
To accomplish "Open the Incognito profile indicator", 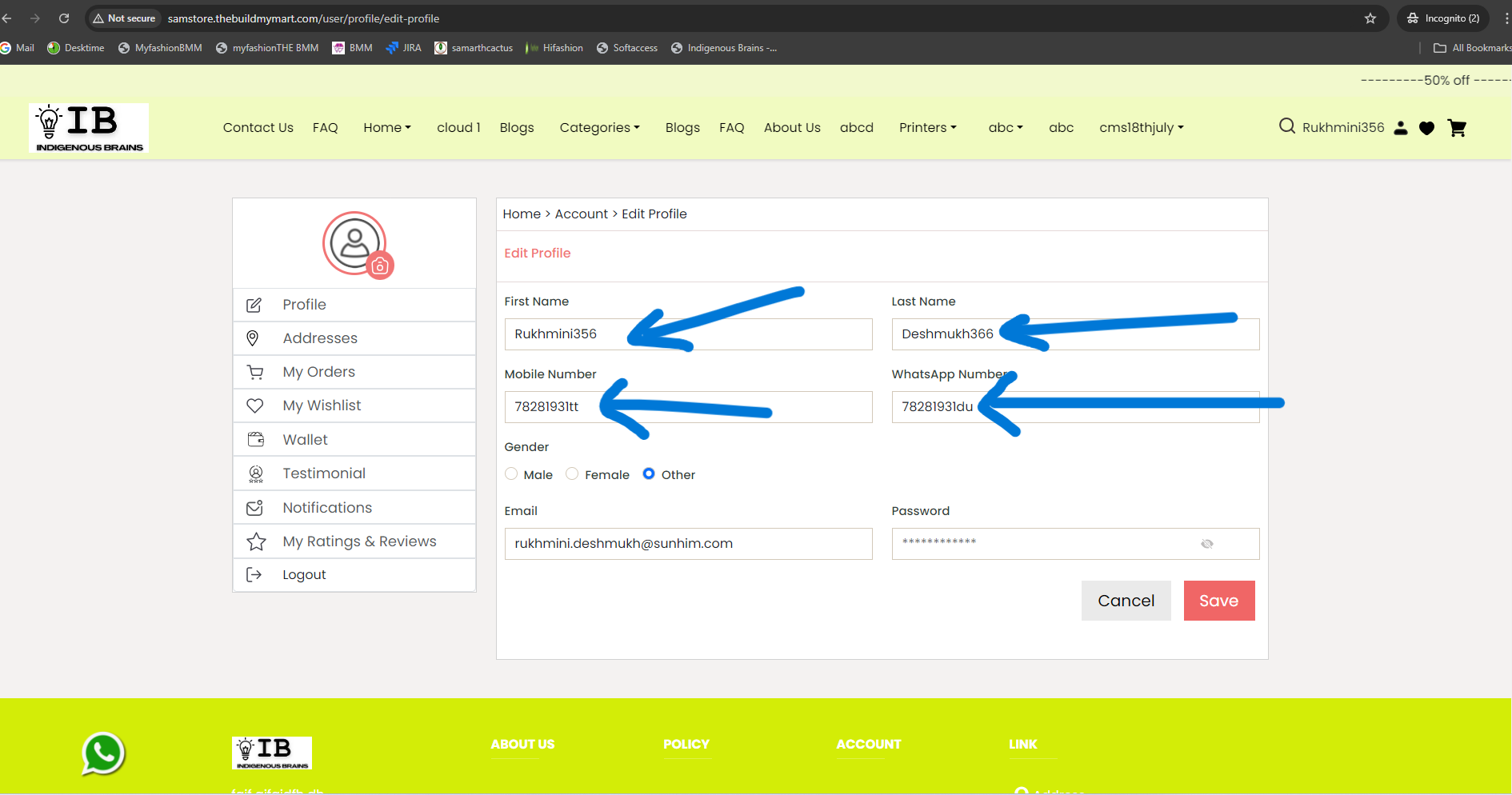I will 1444,18.
